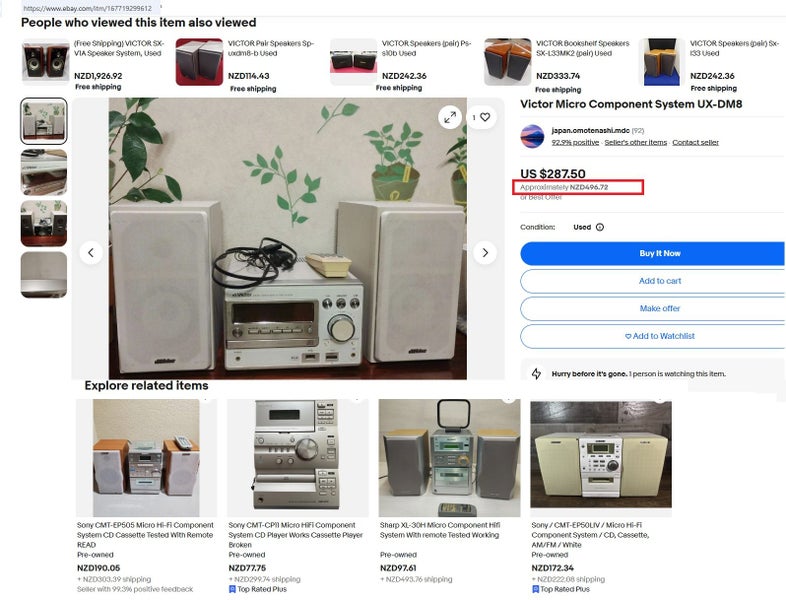The height and width of the screenshot is (600, 786).
Task: Click the lightning bolt hurry icon
Action: (536, 373)
